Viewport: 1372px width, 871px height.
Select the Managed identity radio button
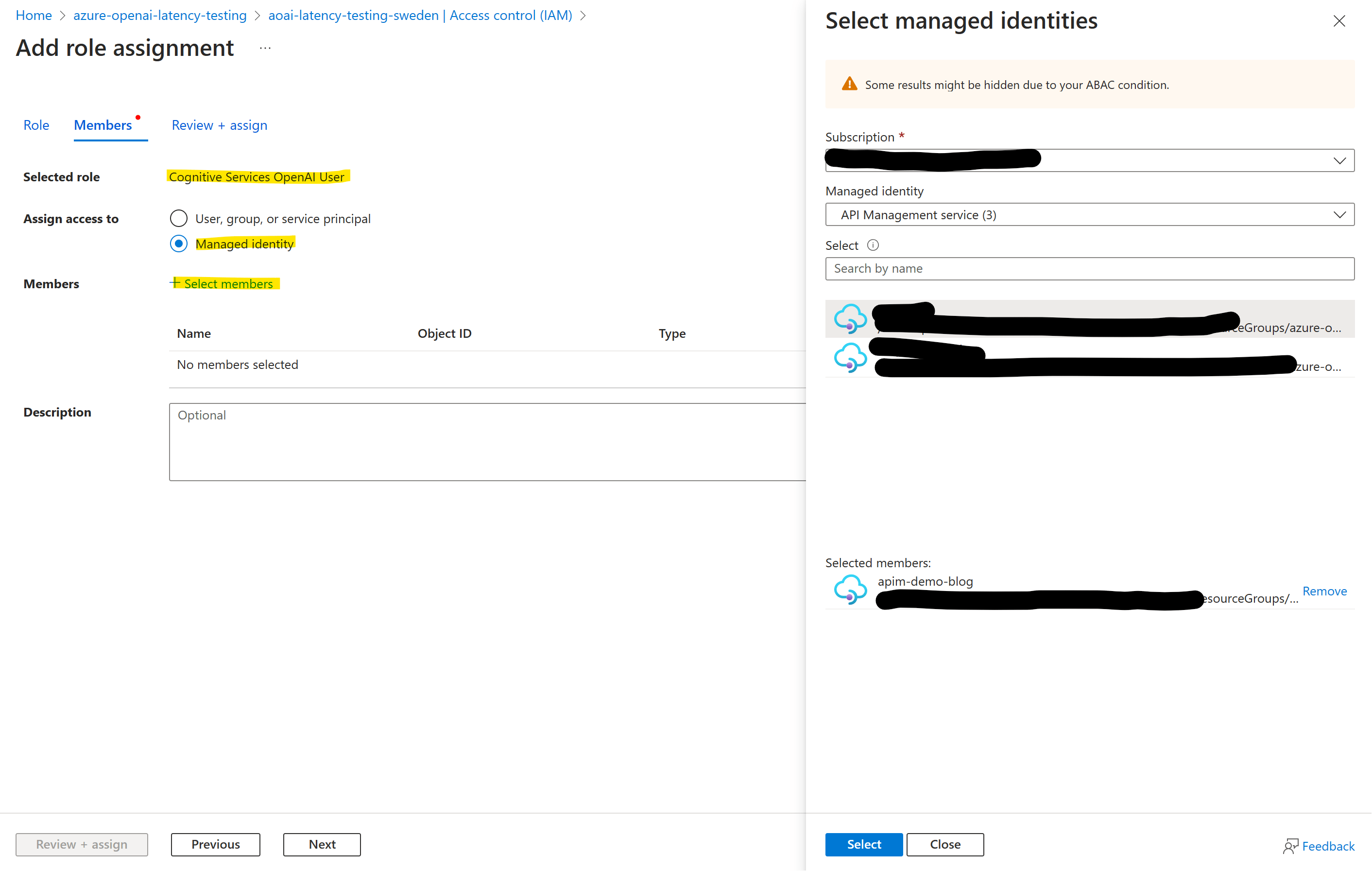point(179,244)
